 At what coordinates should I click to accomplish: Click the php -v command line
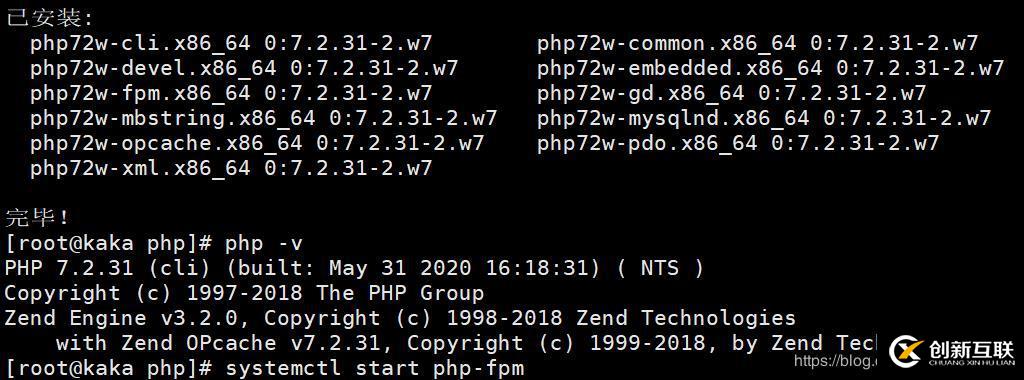coord(154,244)
